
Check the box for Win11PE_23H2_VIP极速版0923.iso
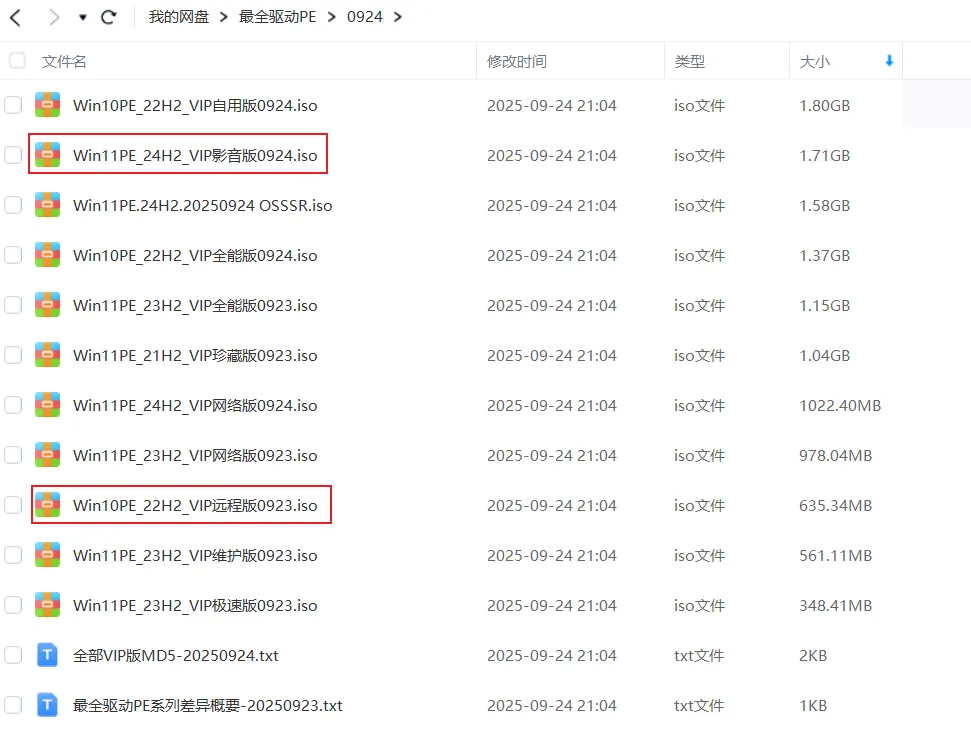(13, 605)
